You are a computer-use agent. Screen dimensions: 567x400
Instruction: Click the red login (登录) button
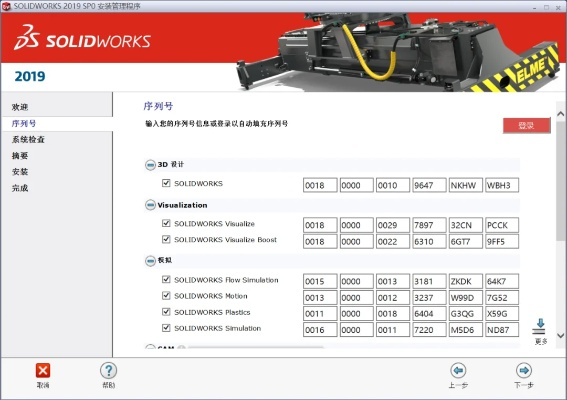[x=526, y=125]
